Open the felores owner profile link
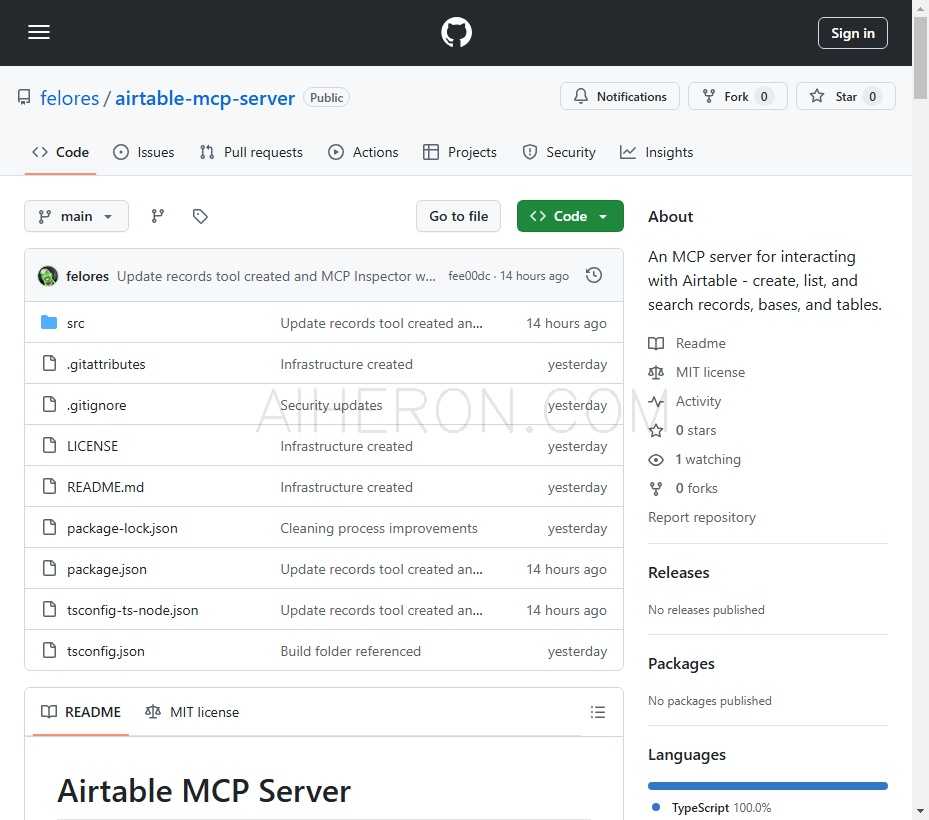 (69, 98)
